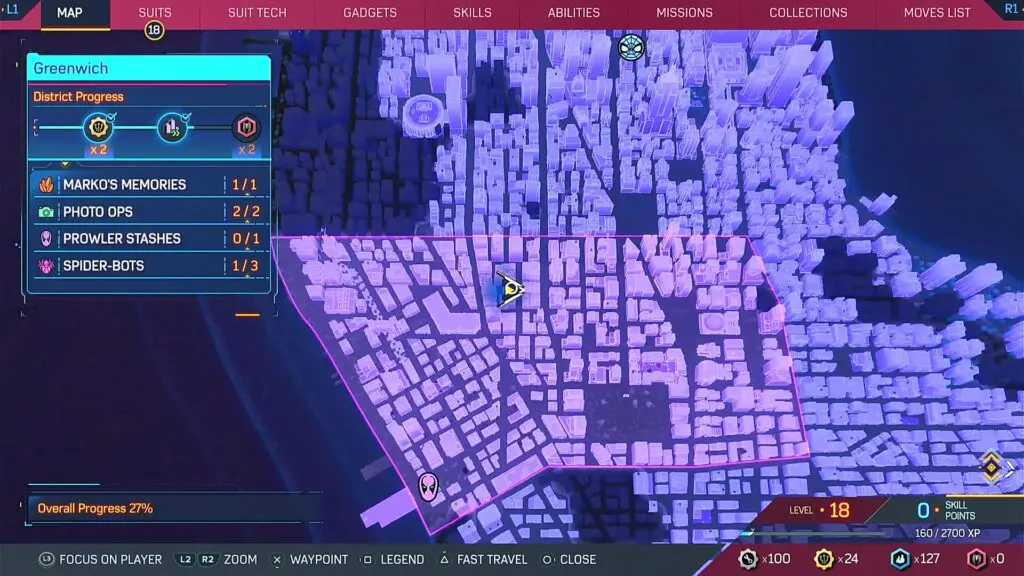Click the diamond icon above skill points
Image resolution: width=1024 pixels, height=576 pixels.
pos(991,465)
